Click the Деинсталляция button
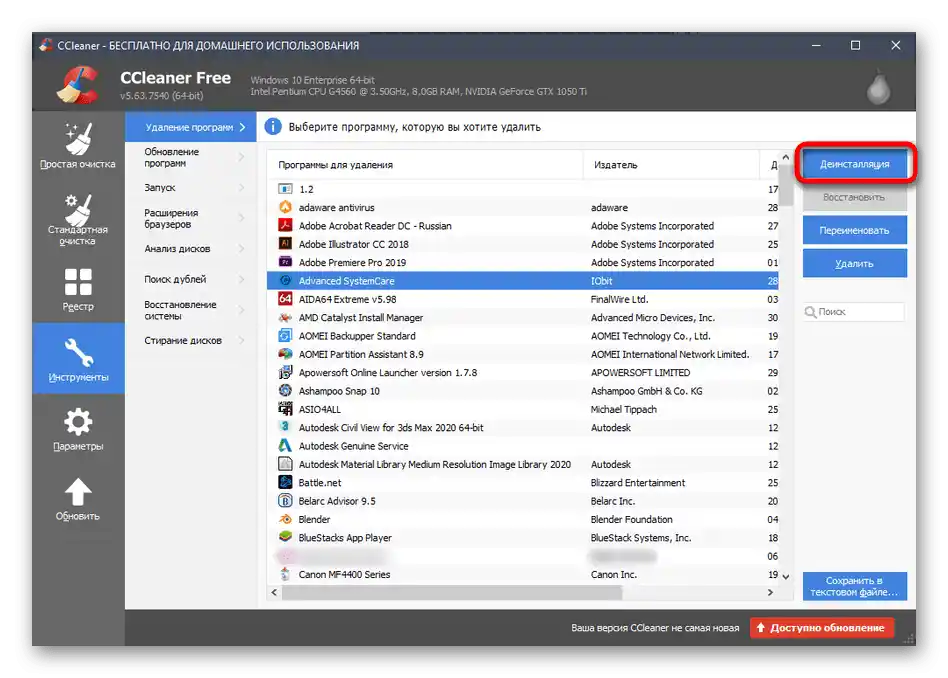Screen dimensions: 948x678 pyautogui.click(x=854, y=164)
